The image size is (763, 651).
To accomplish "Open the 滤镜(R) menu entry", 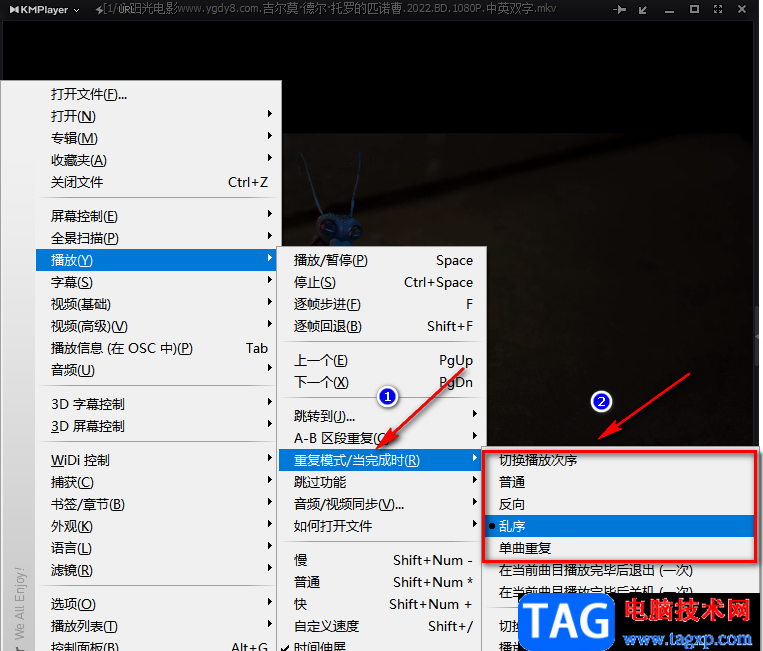I will (156, 570).
